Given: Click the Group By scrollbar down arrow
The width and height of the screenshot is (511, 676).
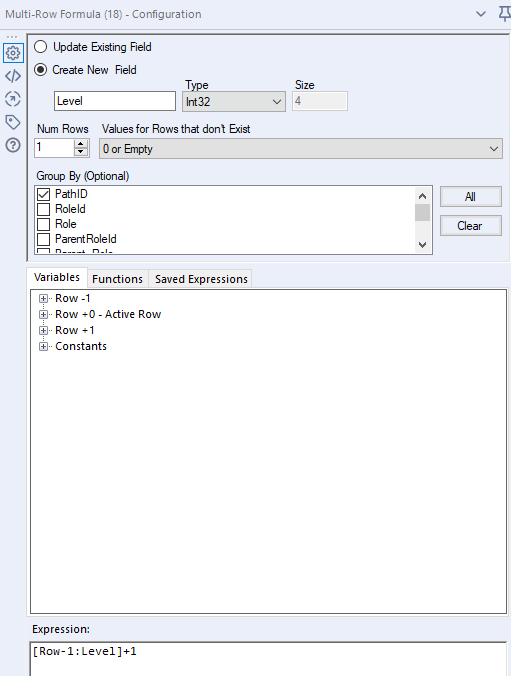Looking at the screenshot, I should tap(423, 245).
